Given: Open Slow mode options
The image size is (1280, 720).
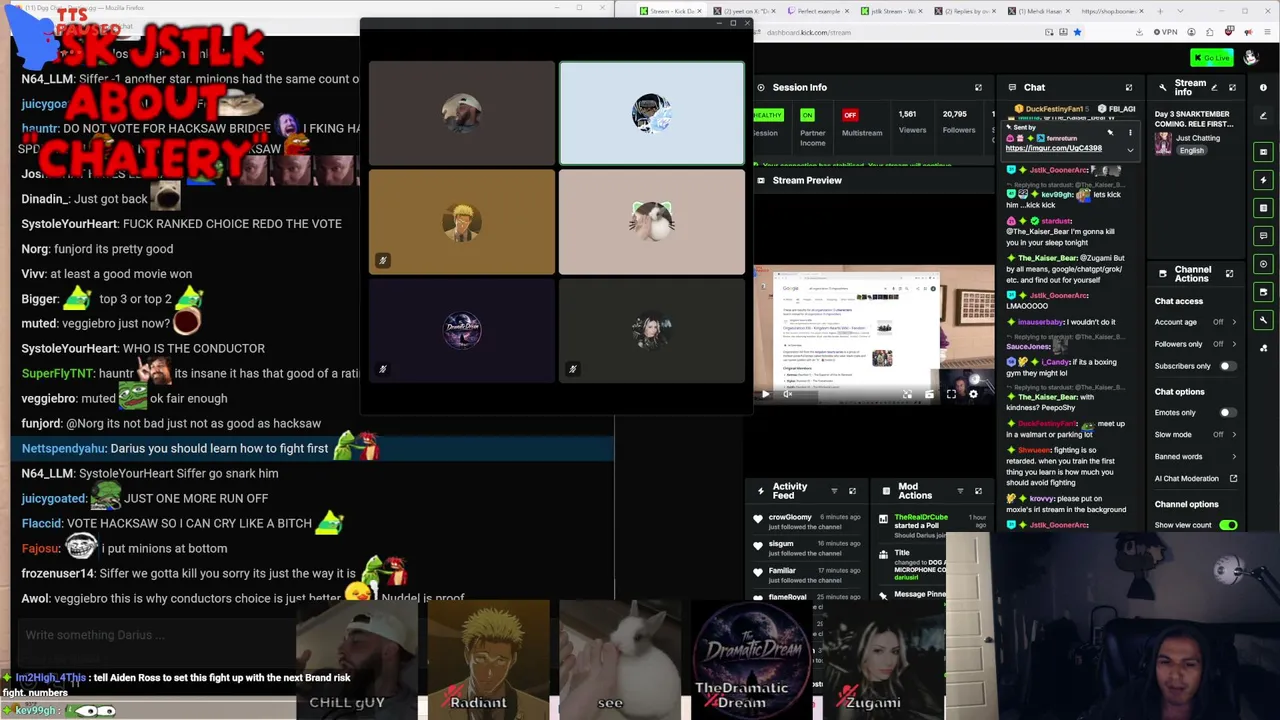Looking at the screenshot, I should pos(1196,434).
